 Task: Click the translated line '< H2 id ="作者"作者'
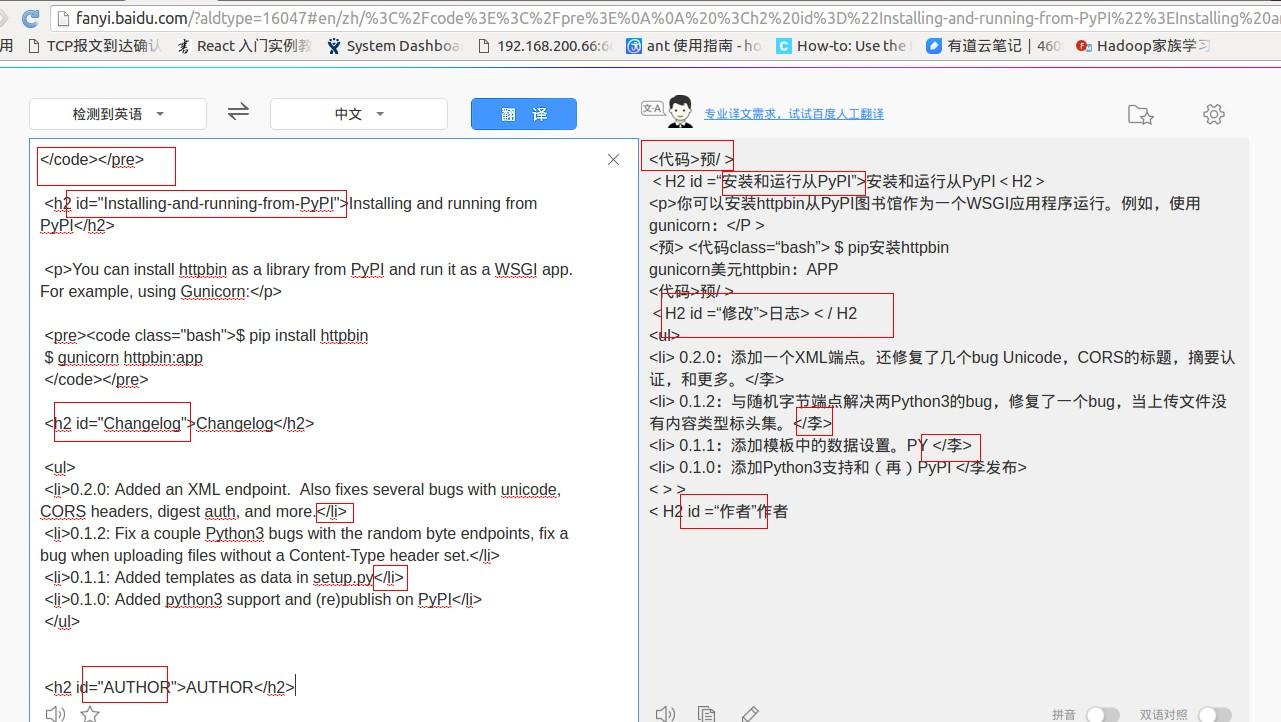point(718,511)
